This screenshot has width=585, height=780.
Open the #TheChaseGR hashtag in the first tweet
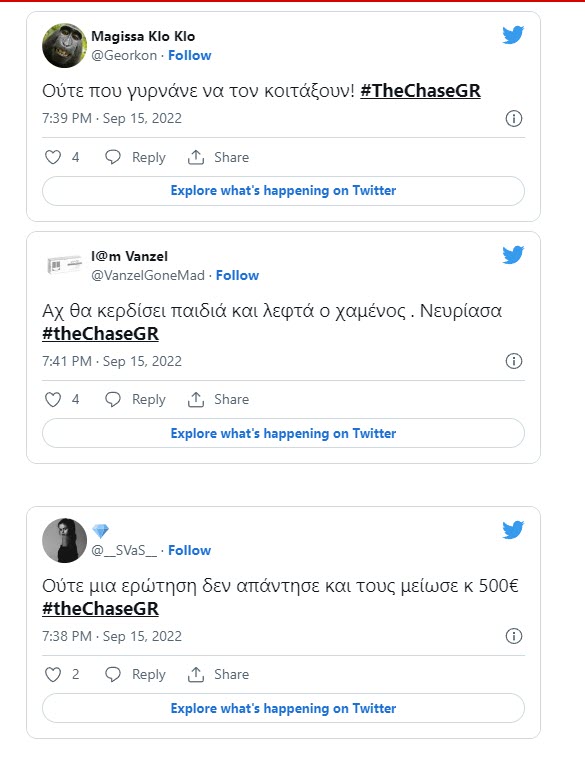[x=420, y=91]
